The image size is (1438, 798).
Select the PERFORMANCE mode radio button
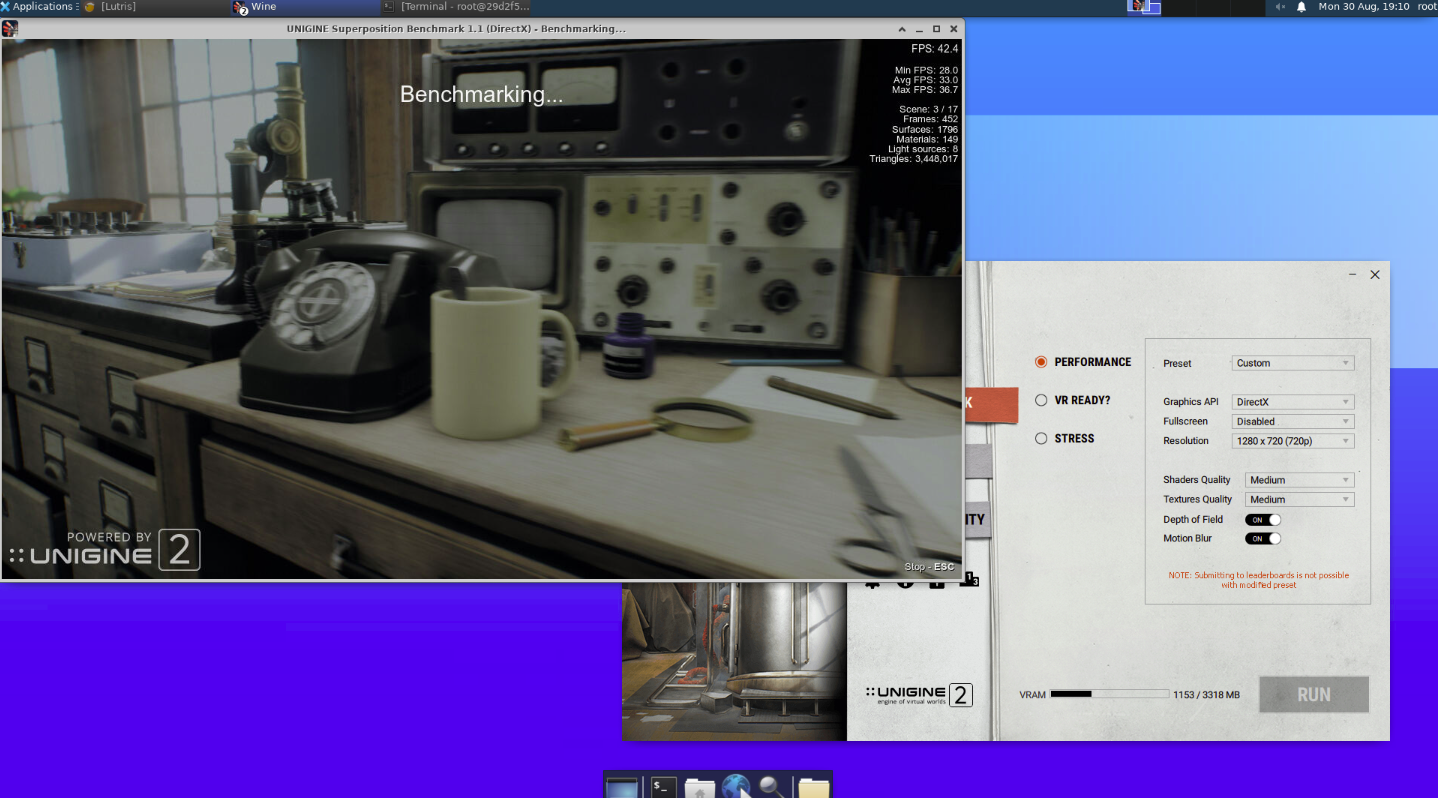pos(1041,362)
